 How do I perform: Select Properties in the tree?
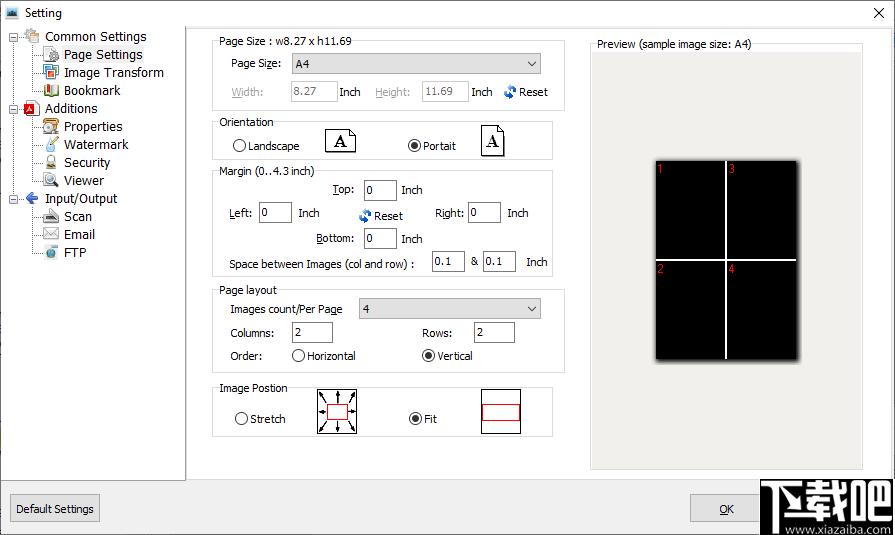click(93, 126)
